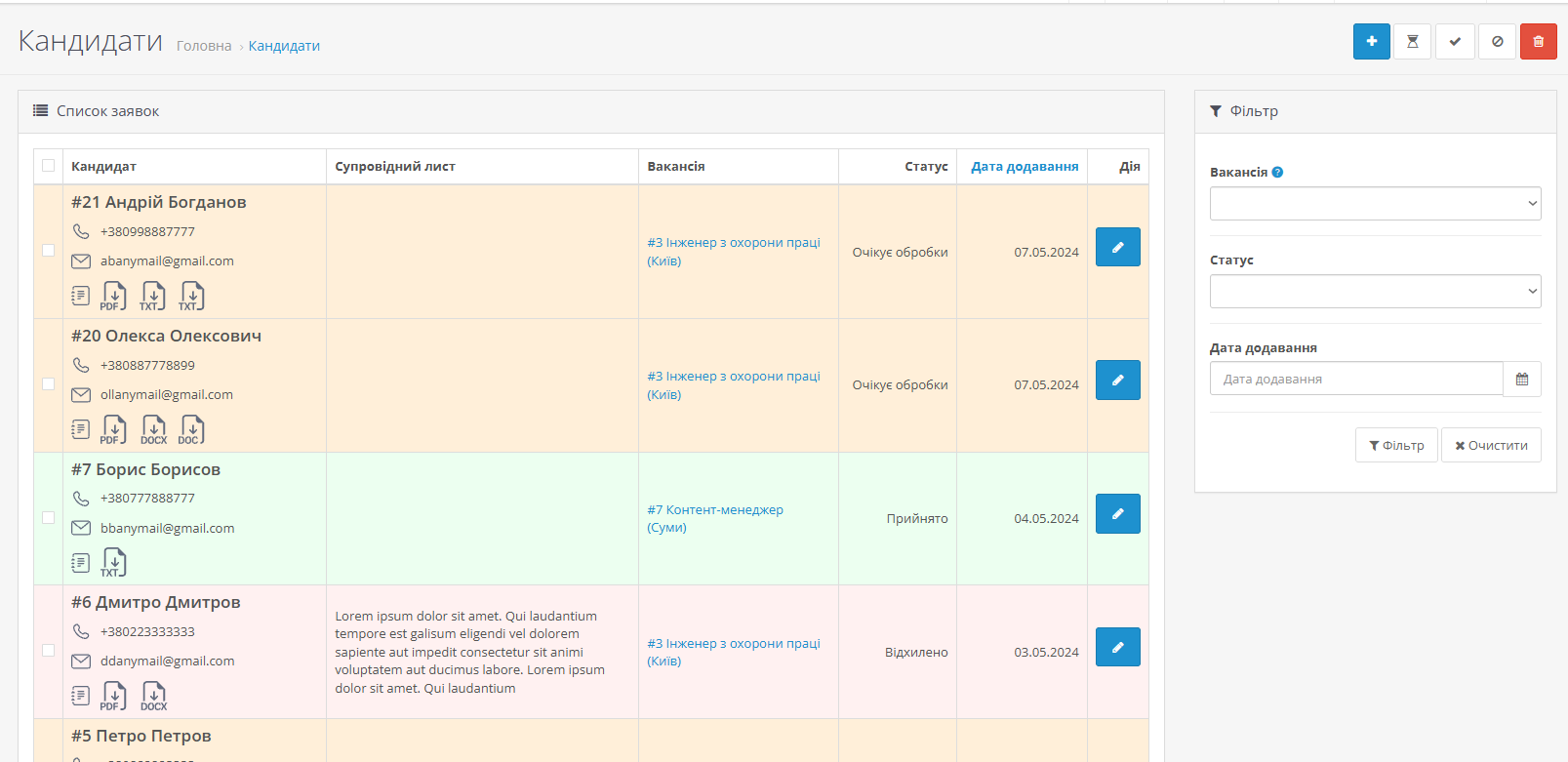Screen dimensions: 1568x762
Task: Open the notes icon for #6 Дмитро Дмитров
Action: tap(81, 696)
